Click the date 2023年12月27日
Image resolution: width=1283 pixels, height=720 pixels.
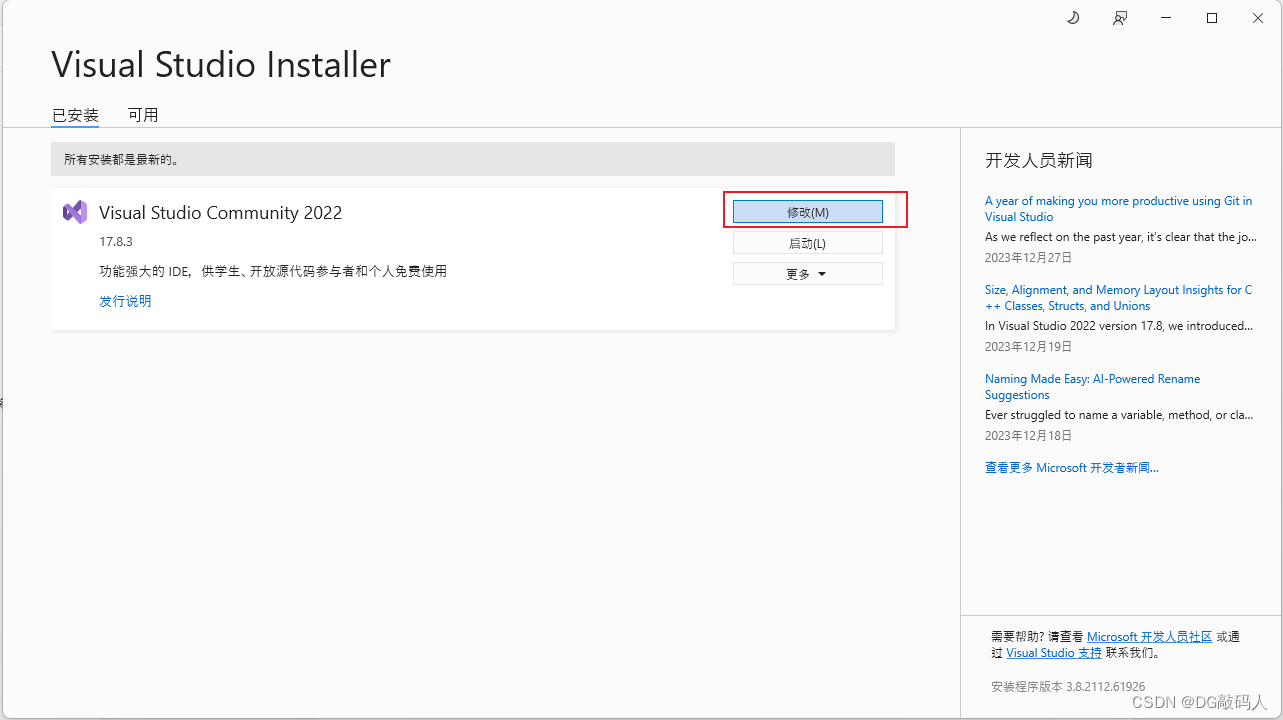click(x=1028, y=257)
